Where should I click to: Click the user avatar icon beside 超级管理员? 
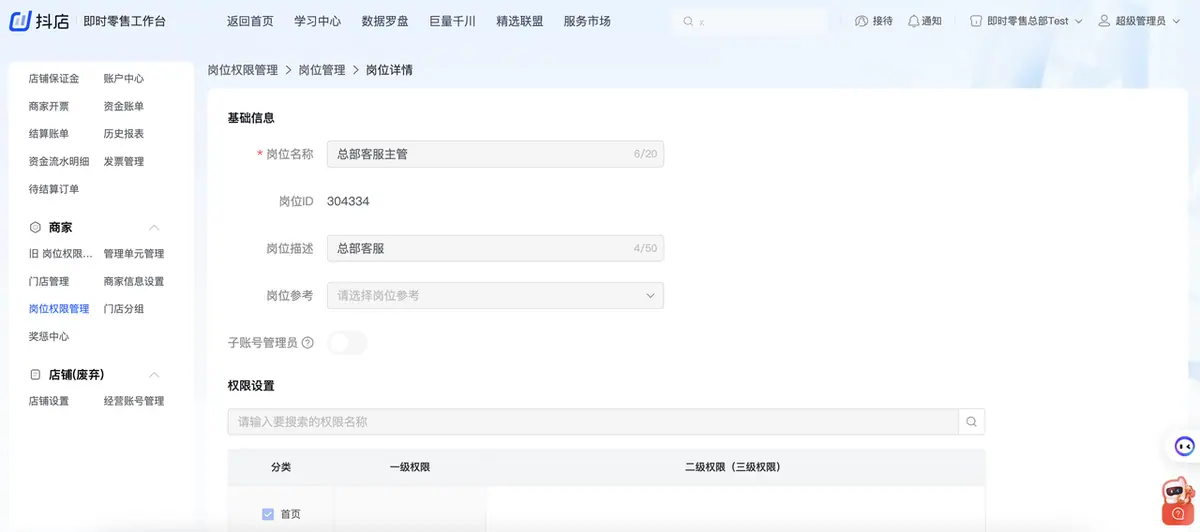pyautogui.click(x=1104, y=21)
